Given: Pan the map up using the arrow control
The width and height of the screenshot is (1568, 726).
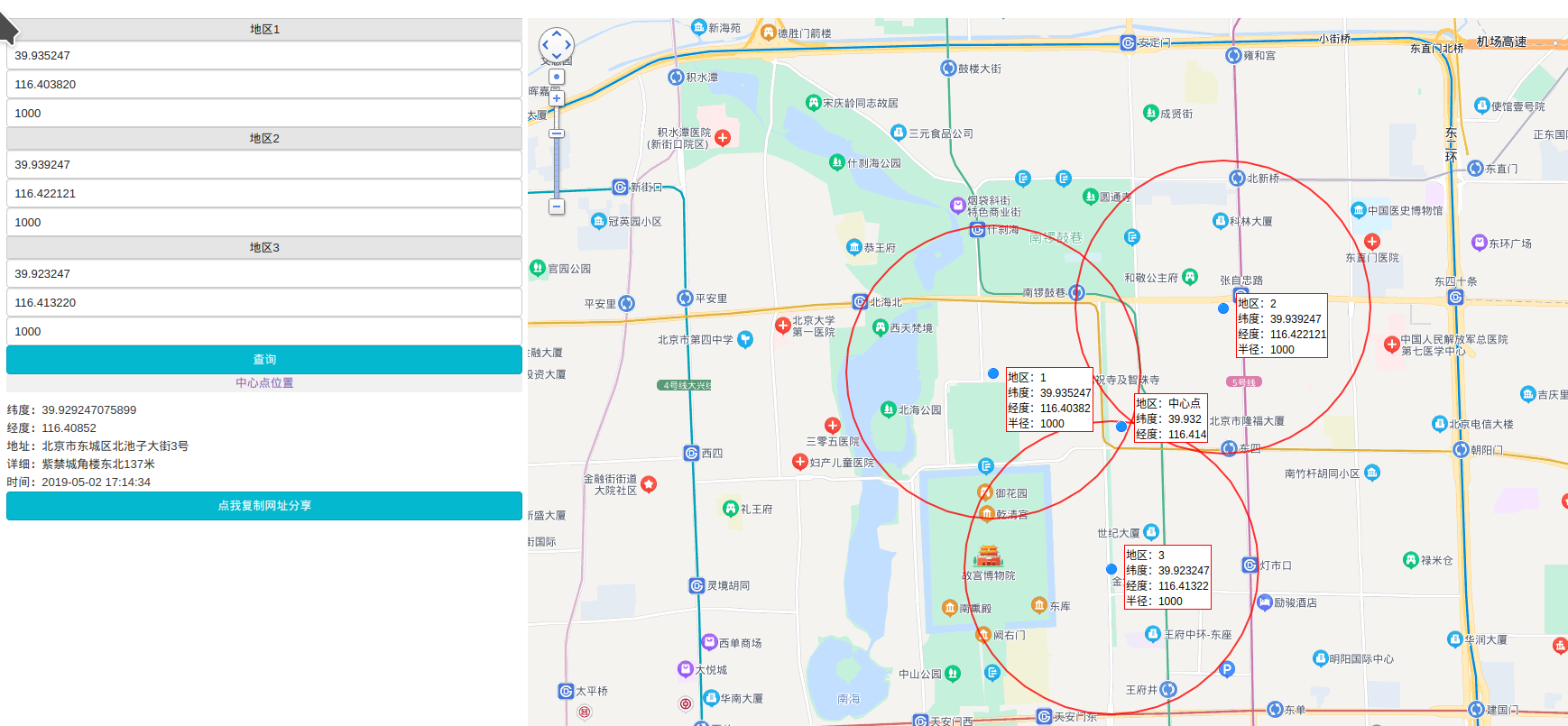Looking at the screenshot, I should click(557, 34).
